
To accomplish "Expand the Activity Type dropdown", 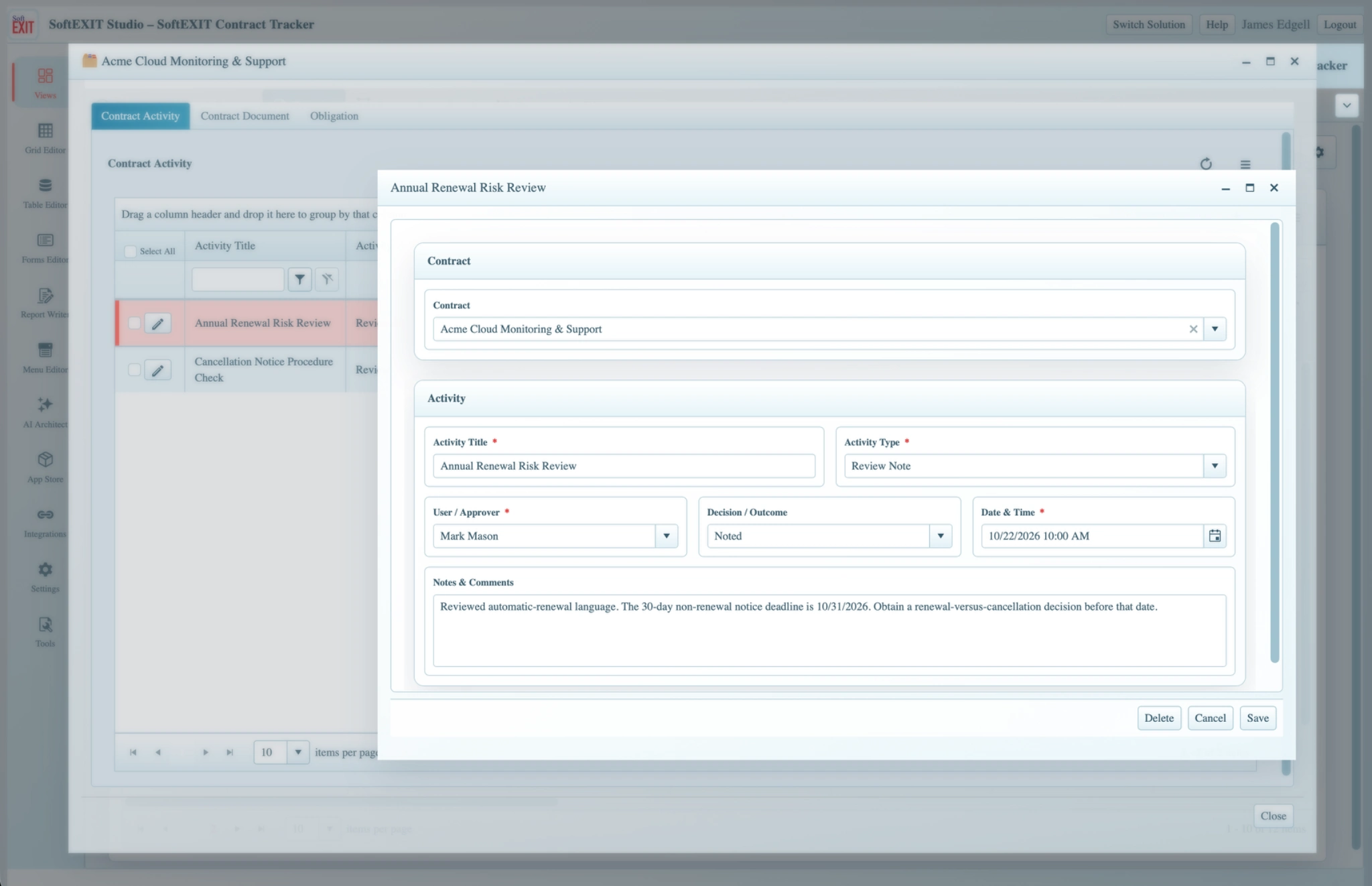I will tap(1215, 466).
